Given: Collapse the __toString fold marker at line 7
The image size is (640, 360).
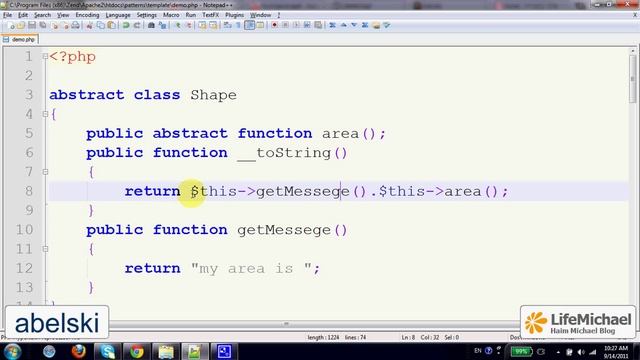Looking at the screenshot, I should coord(45,172).
